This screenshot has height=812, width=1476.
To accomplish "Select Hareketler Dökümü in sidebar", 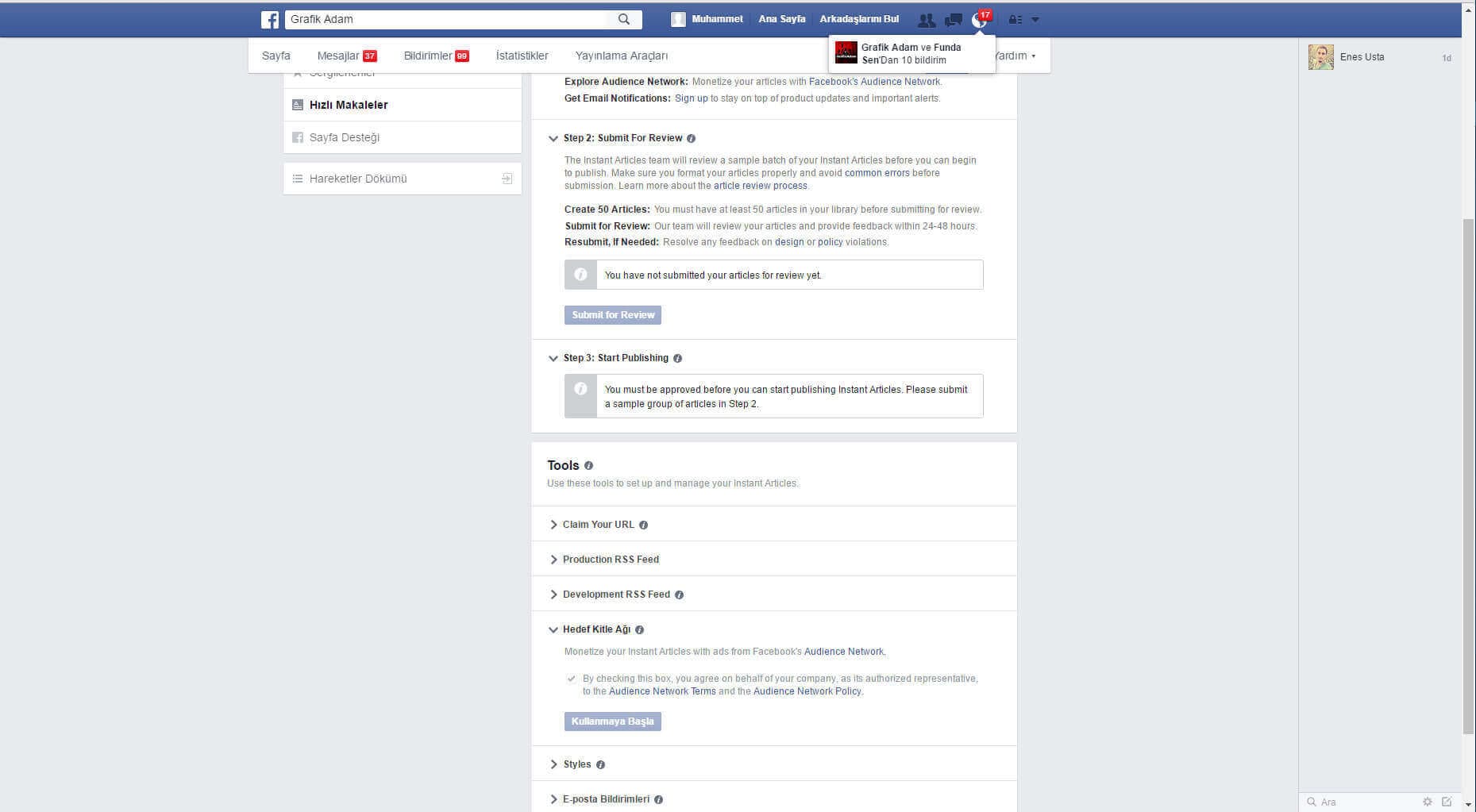I will tap(403, 179).
